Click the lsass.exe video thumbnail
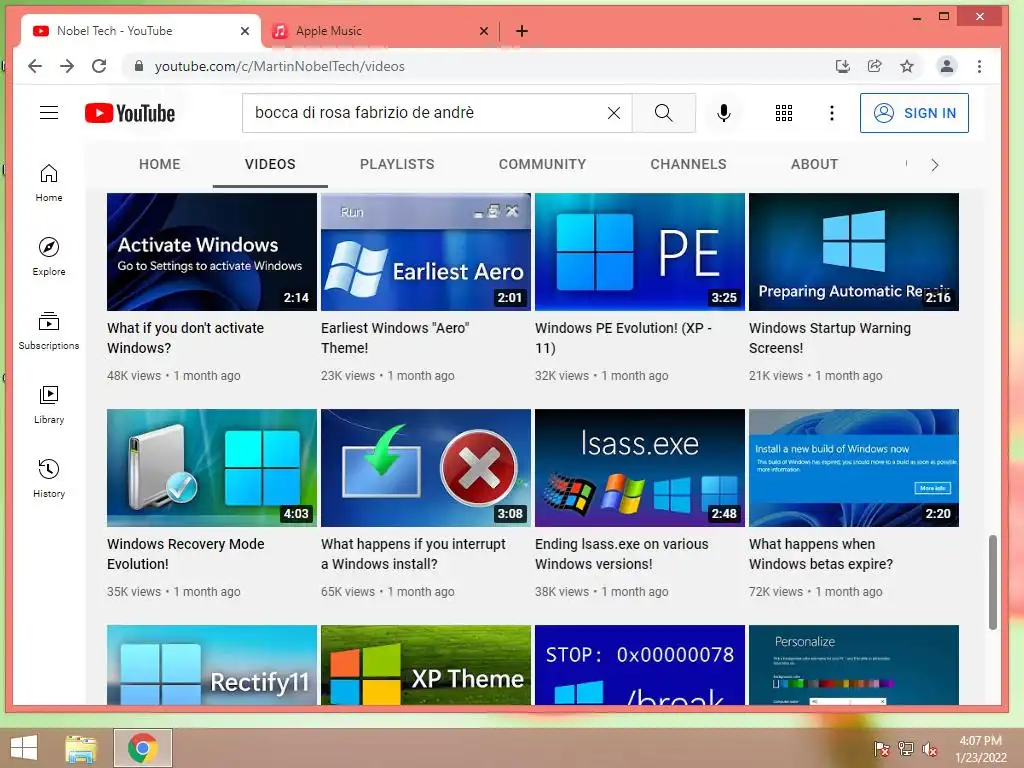This screenshot has height=768, width=1024. 639,468
